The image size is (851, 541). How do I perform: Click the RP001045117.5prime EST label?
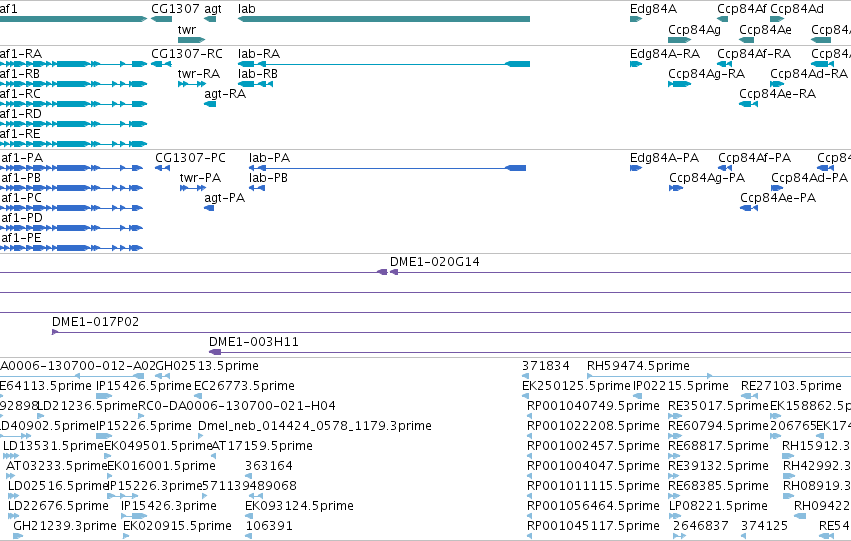point(593,526)
